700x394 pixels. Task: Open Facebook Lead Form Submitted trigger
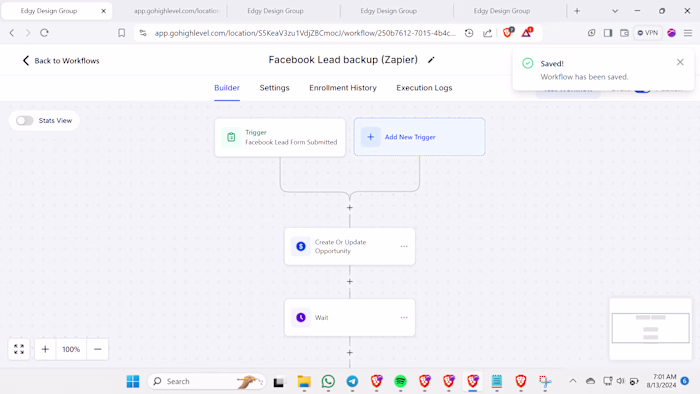tap(280, 137)
